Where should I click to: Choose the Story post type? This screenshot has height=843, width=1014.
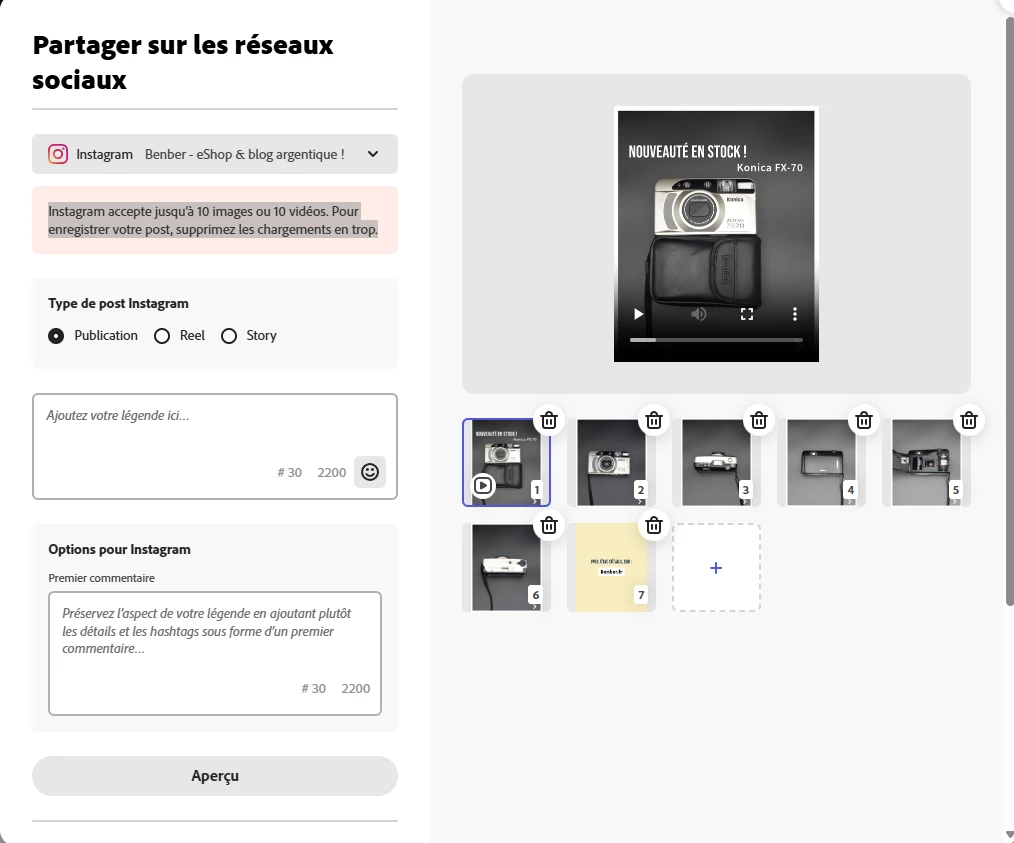point(249,336)
